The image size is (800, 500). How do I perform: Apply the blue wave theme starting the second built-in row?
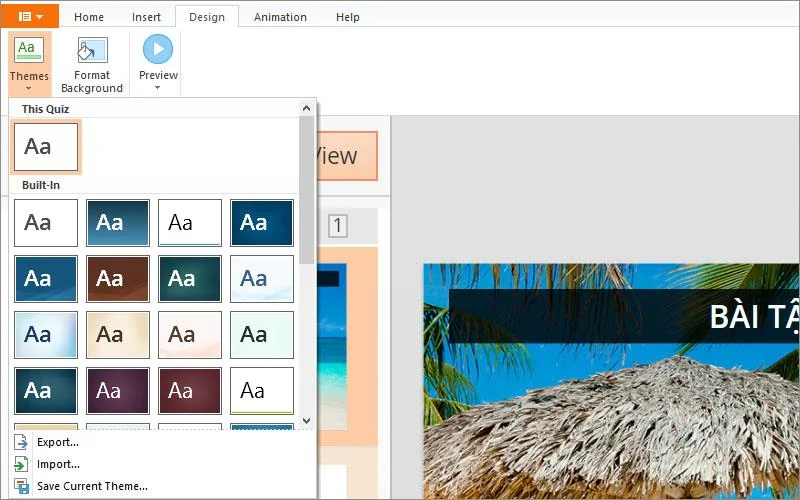click(46, 279)
